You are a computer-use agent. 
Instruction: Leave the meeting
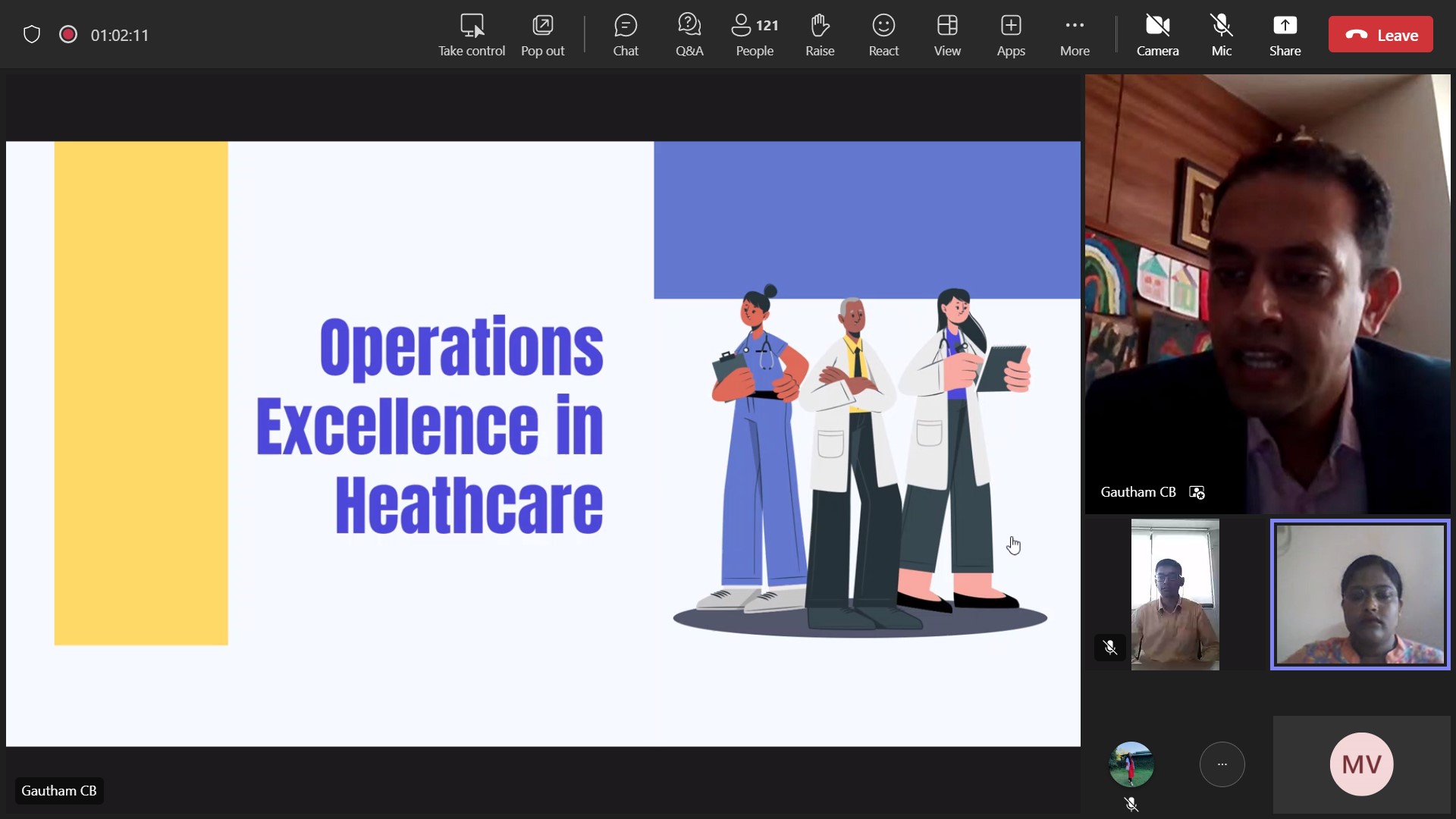coord(1380,35)
